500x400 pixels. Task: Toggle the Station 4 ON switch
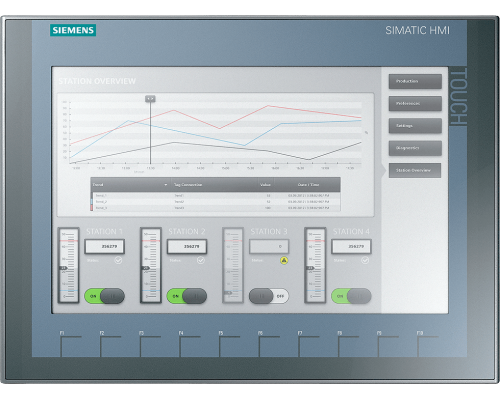[x=351, y=296]
